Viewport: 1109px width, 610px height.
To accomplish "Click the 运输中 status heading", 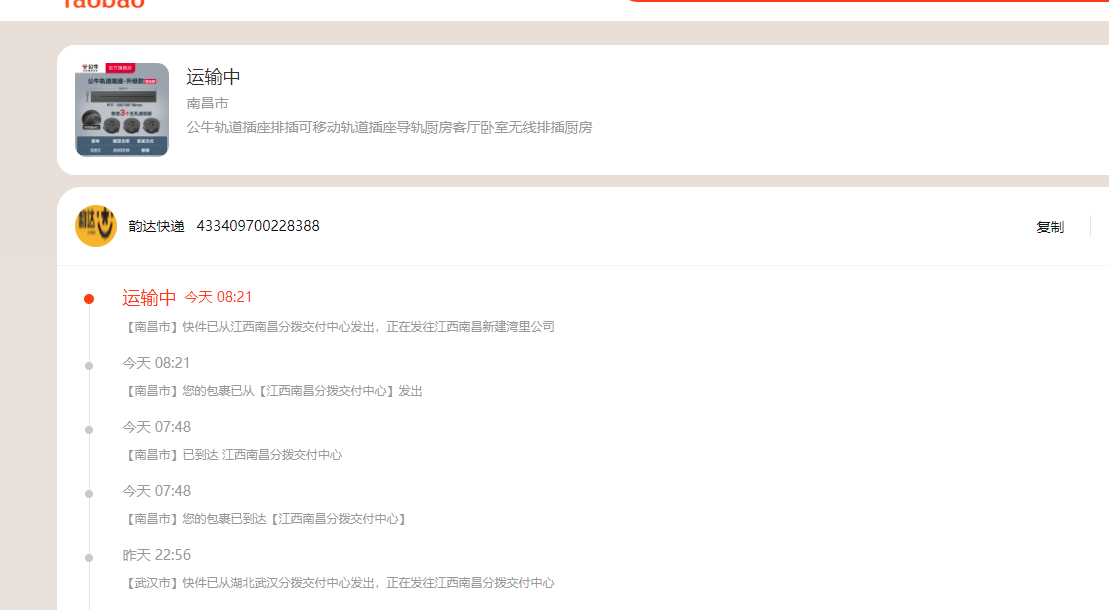I will tap(214, 76).
